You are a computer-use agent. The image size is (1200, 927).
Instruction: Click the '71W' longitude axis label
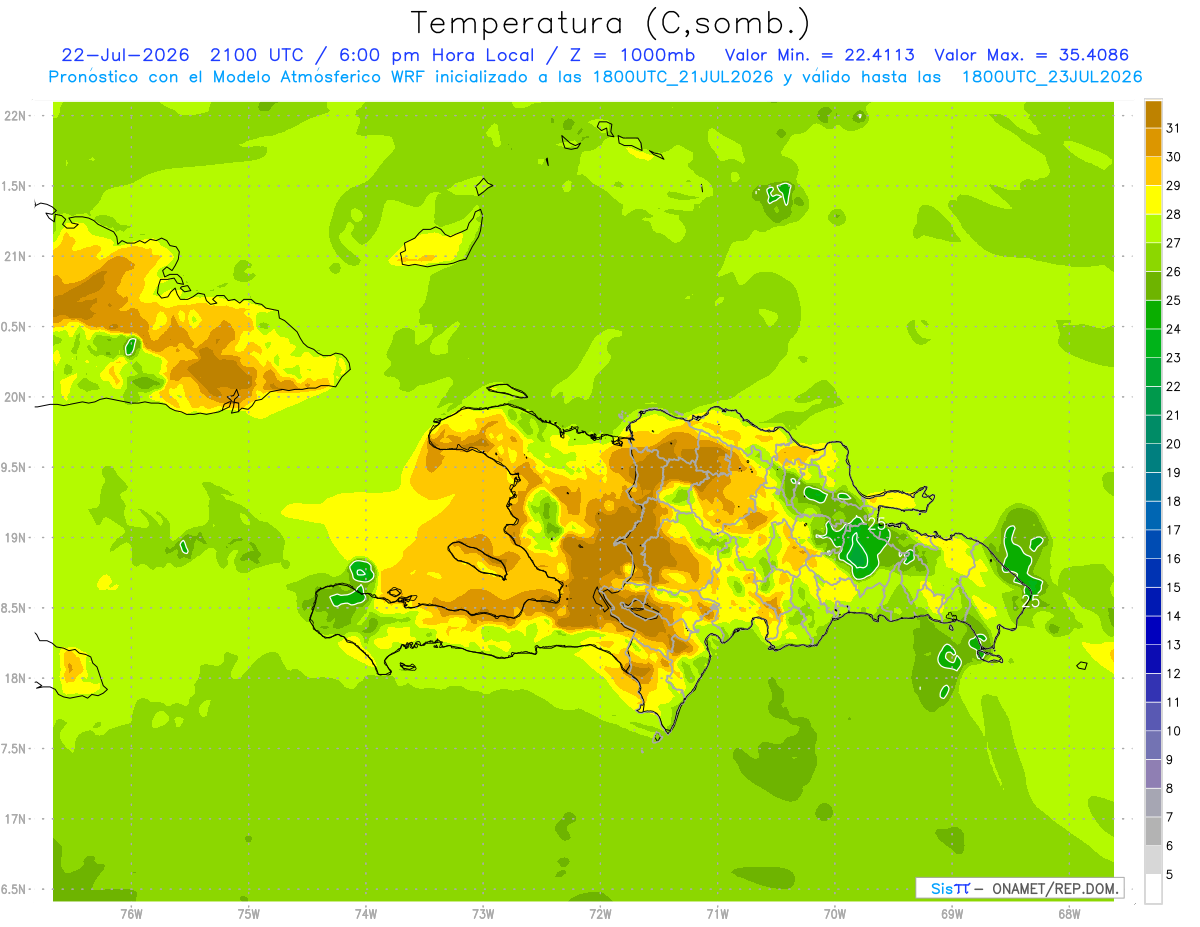[717, 914]
